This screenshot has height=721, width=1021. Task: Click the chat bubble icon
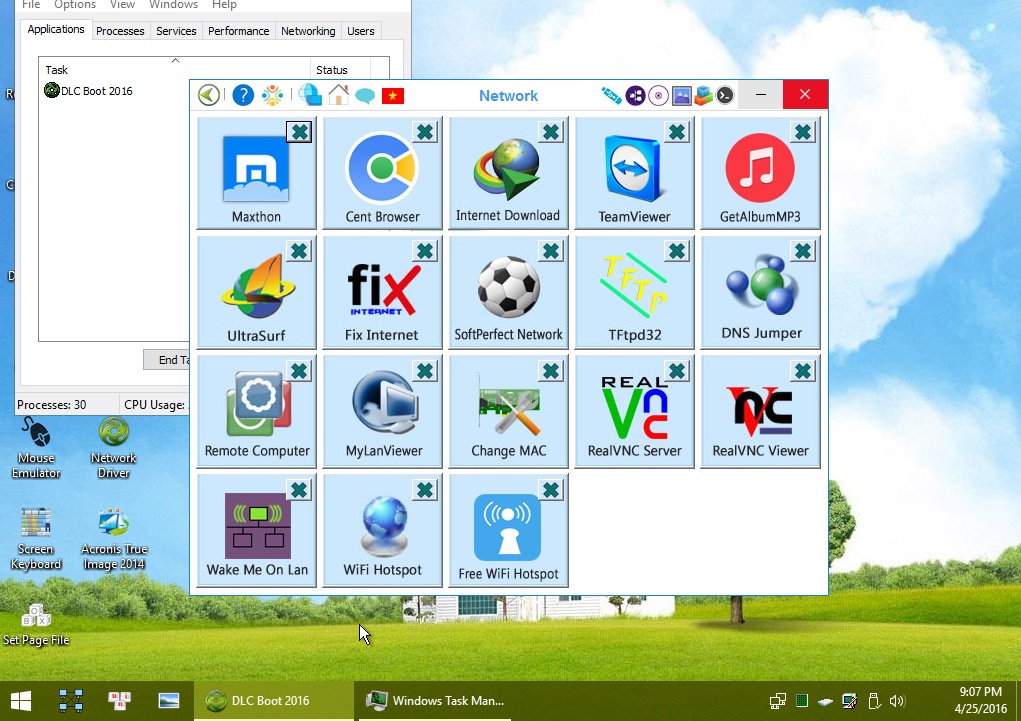tap(365, 96)
